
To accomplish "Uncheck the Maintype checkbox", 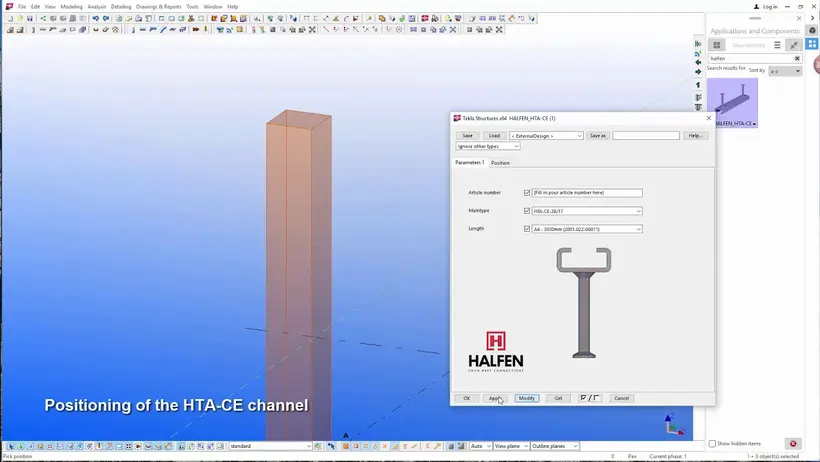I will click(527, 211).
